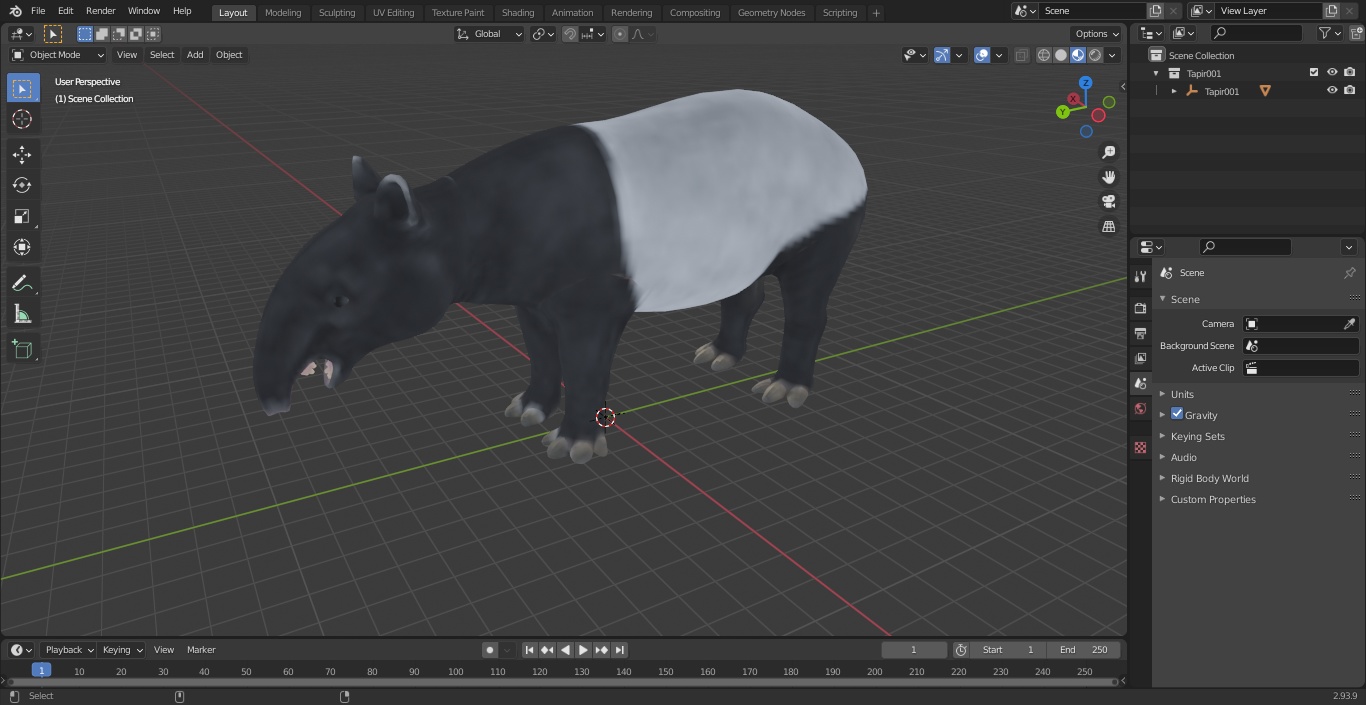Image resolution: width=1366 pixels, height=705 pixels.
Task: Click the zoom viewport magnifier icon
Action: (1108, 152)
